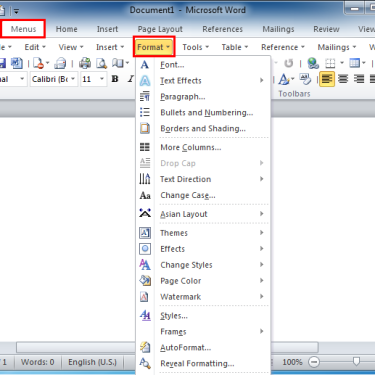
Task: Expand the Page Color submenu
Action: point(262,281)
